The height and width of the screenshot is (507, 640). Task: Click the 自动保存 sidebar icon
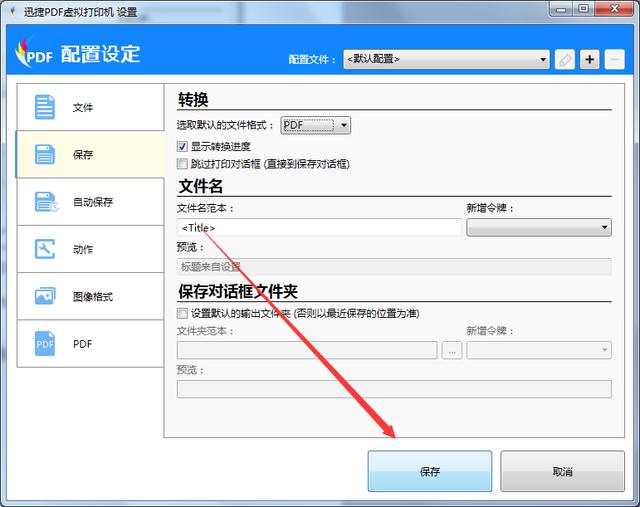pyautogui.click(x=46, y=202)
